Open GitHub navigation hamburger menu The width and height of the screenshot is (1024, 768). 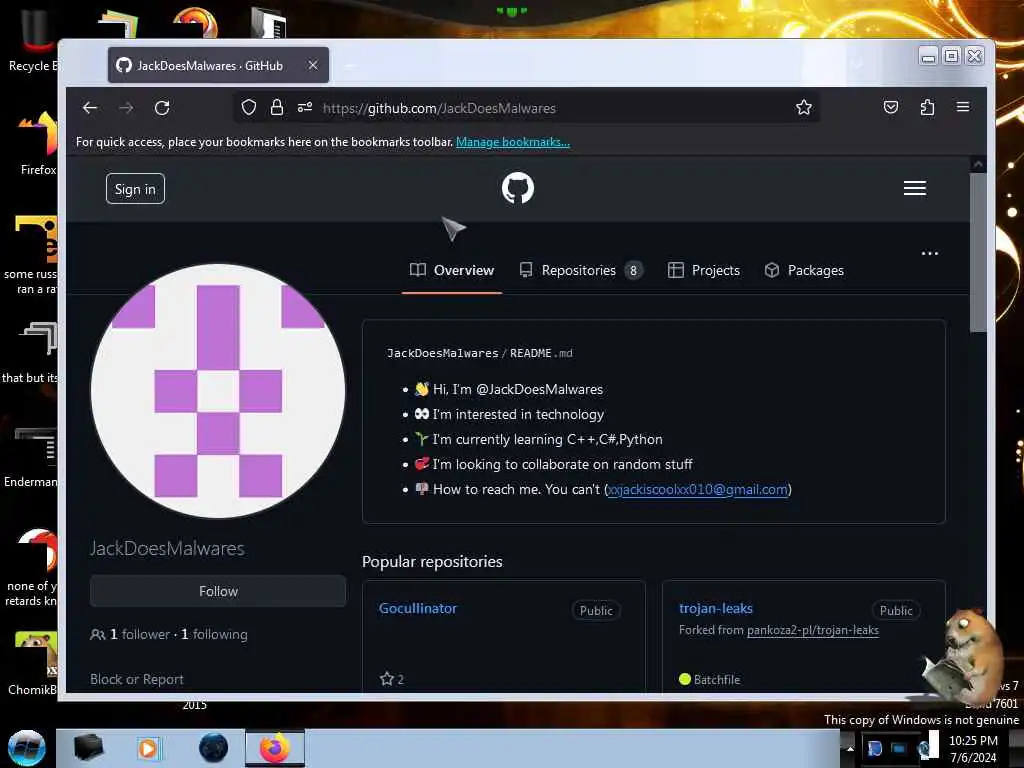915,188
